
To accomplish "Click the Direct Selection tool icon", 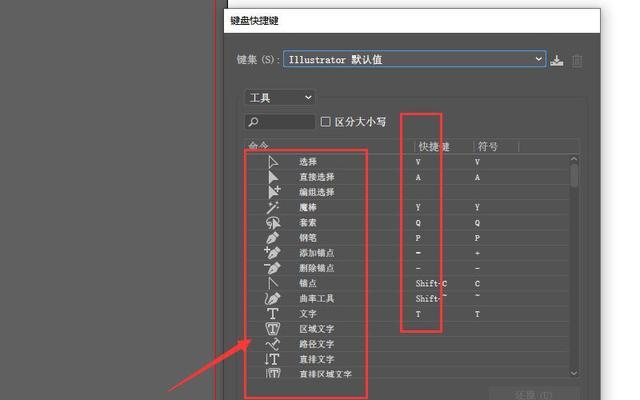I will (273, 177).
